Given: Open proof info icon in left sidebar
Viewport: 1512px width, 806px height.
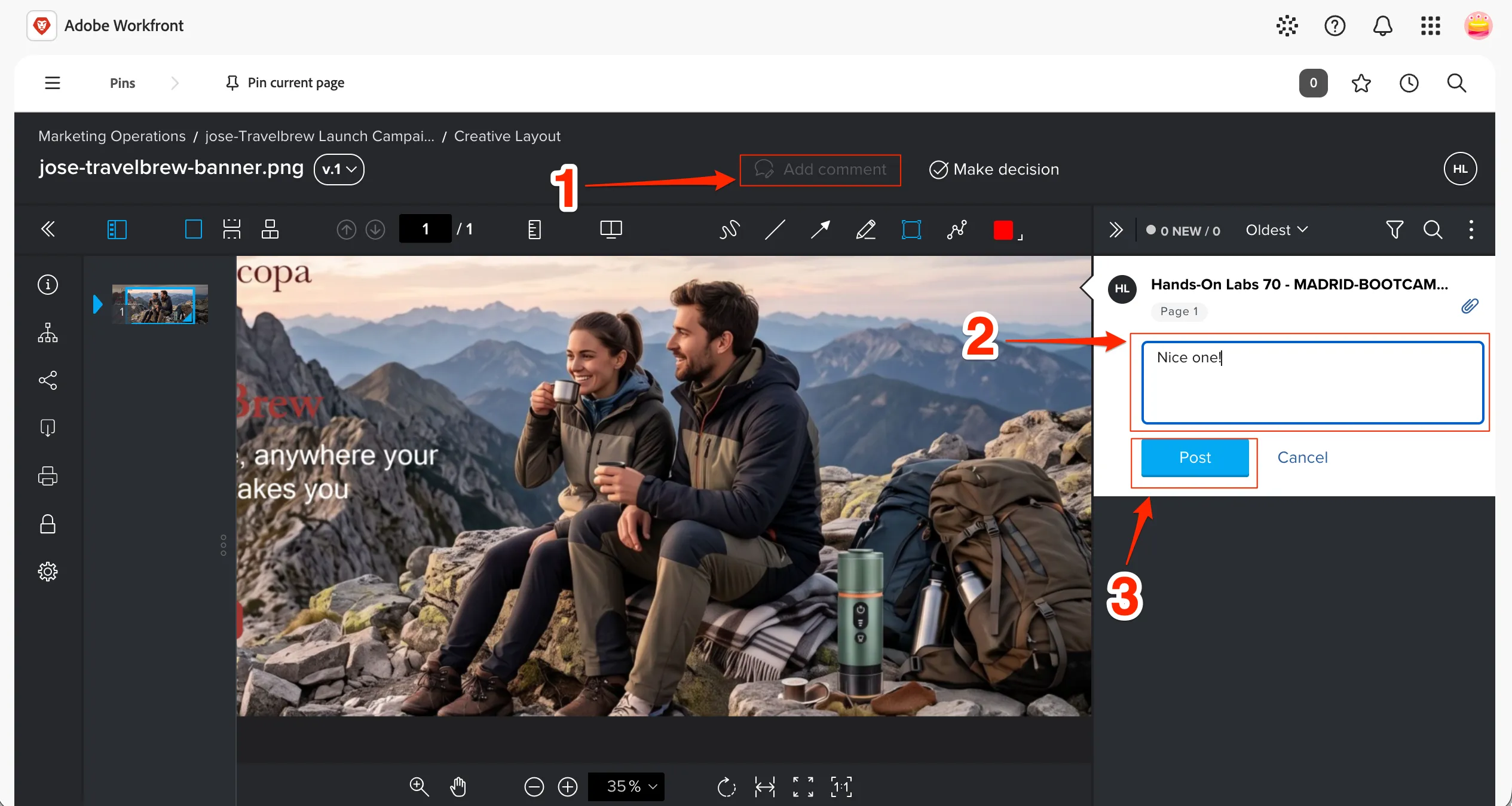Looking at the screenshot, I should pos(48,285).
